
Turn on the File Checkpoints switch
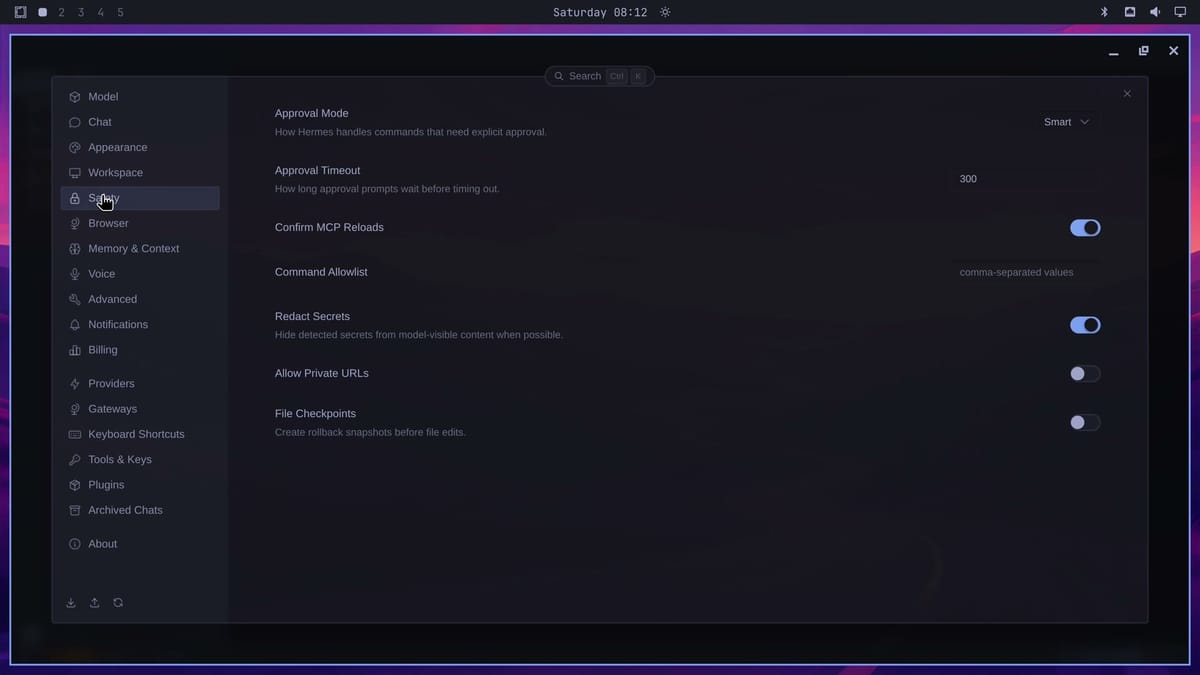[x=1085, y=423]
